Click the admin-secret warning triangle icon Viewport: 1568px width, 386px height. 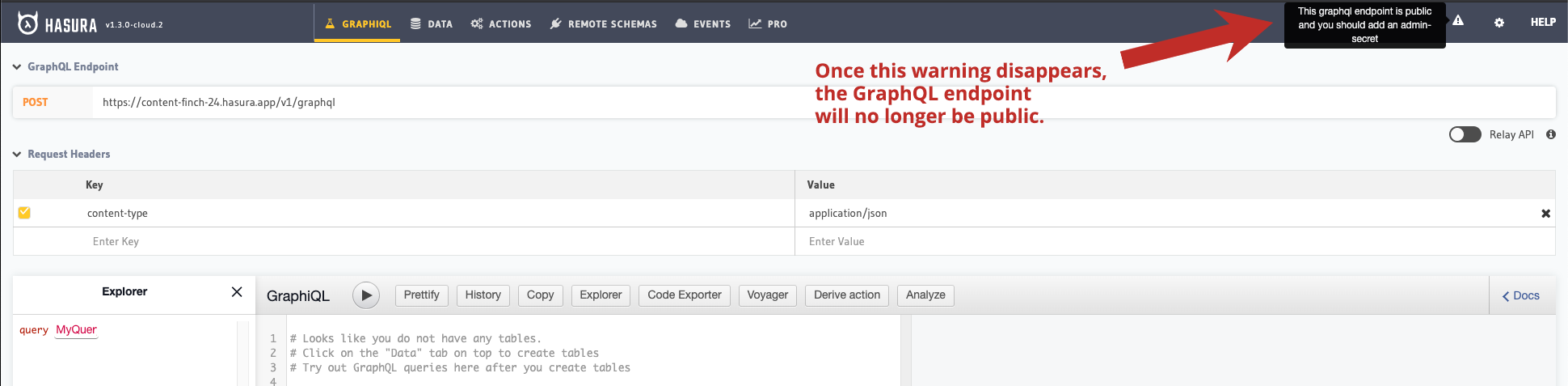1458,21
